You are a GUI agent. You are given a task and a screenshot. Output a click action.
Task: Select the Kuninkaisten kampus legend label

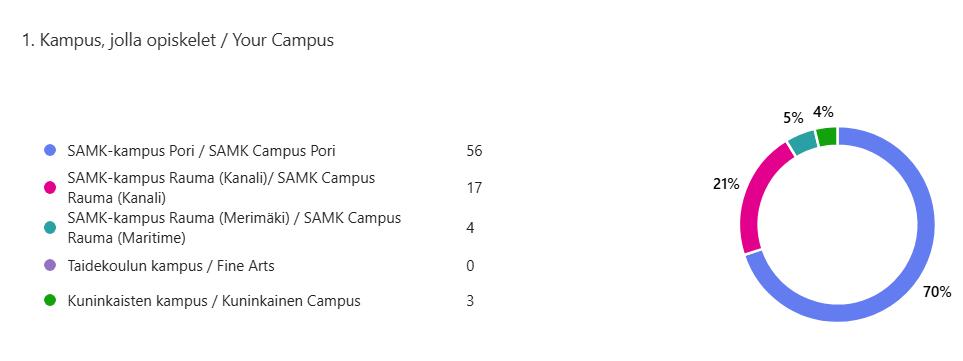(x=214, y=301)
